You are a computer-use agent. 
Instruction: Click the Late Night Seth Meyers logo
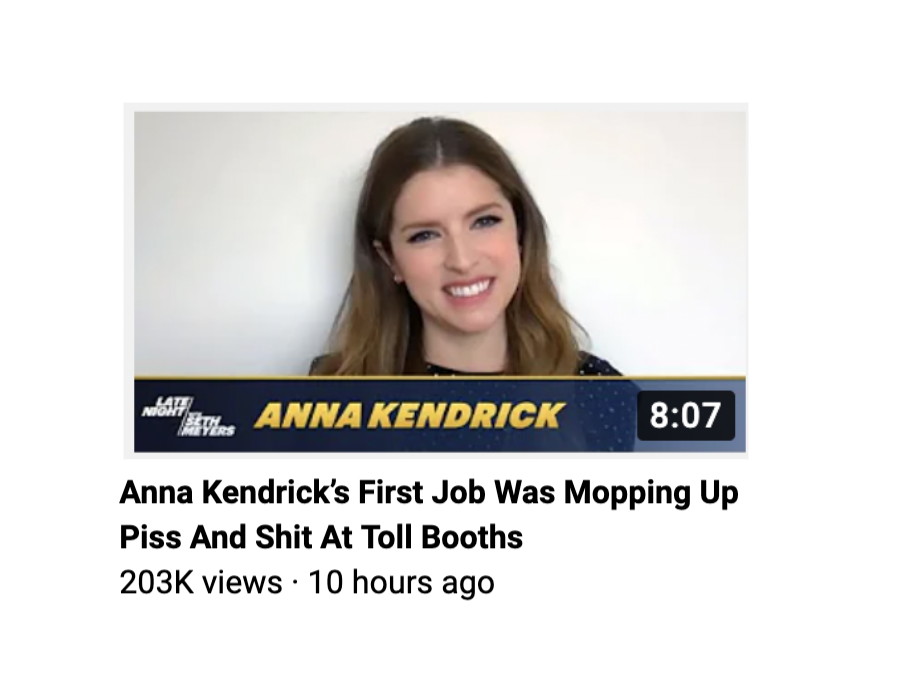(x=188, y=416)
